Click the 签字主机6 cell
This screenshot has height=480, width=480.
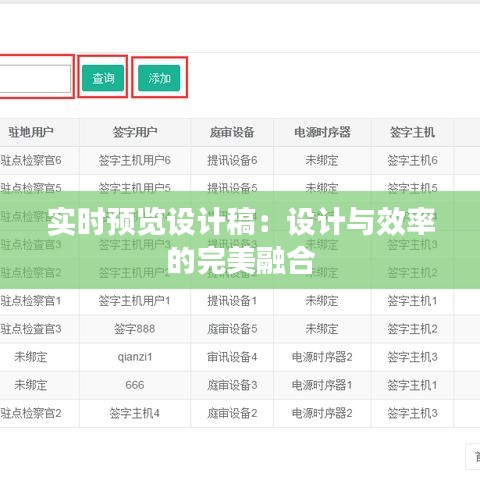(412, 160)
